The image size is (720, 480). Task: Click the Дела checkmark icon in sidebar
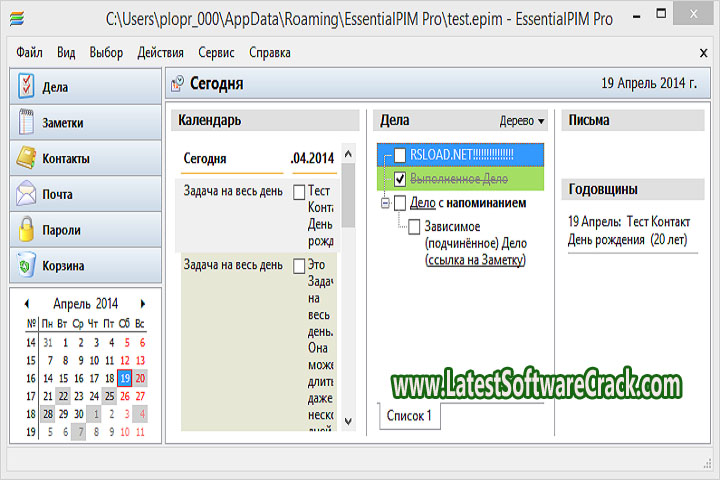(x=27, y=87)
